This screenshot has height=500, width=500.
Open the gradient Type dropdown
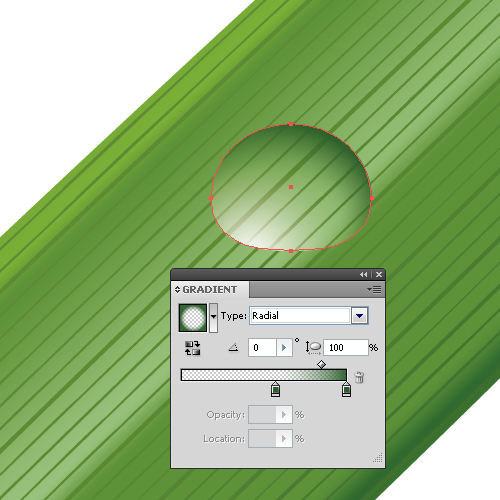coord(360,315)
